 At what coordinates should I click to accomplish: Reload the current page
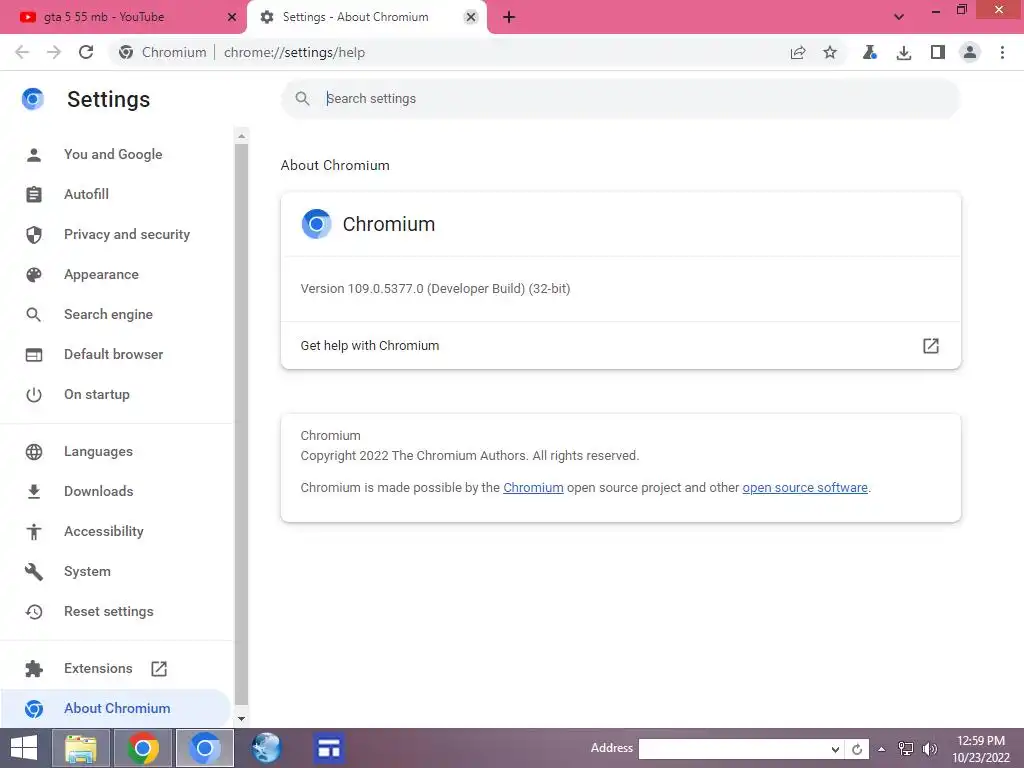click(x=86, y=52)
